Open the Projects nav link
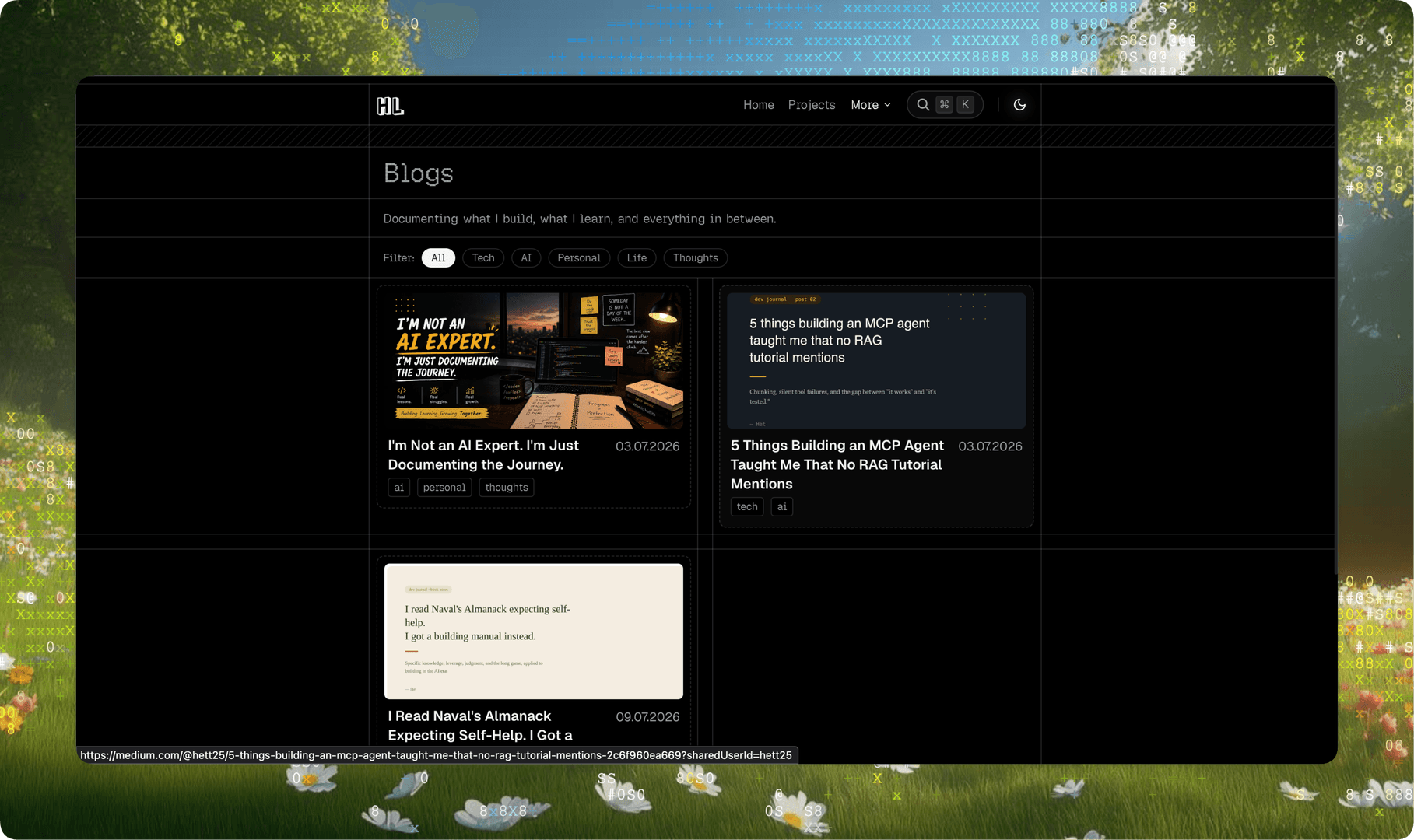This screenshot has width=1414, height=840. pos(811,104)
